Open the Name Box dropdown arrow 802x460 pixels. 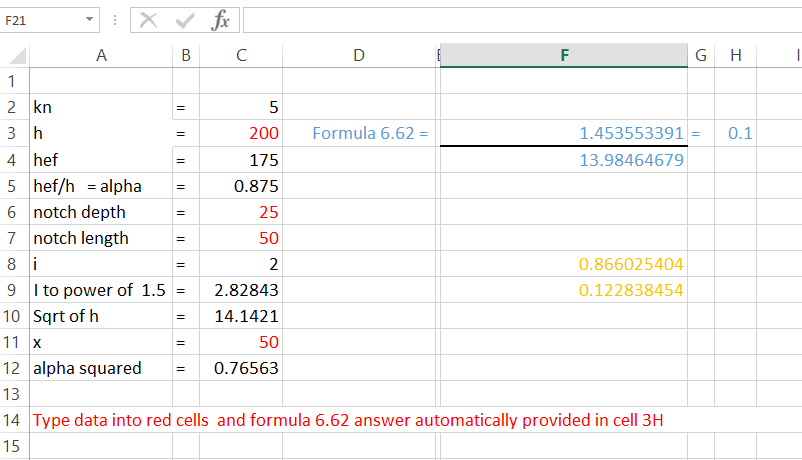(90, 20)
